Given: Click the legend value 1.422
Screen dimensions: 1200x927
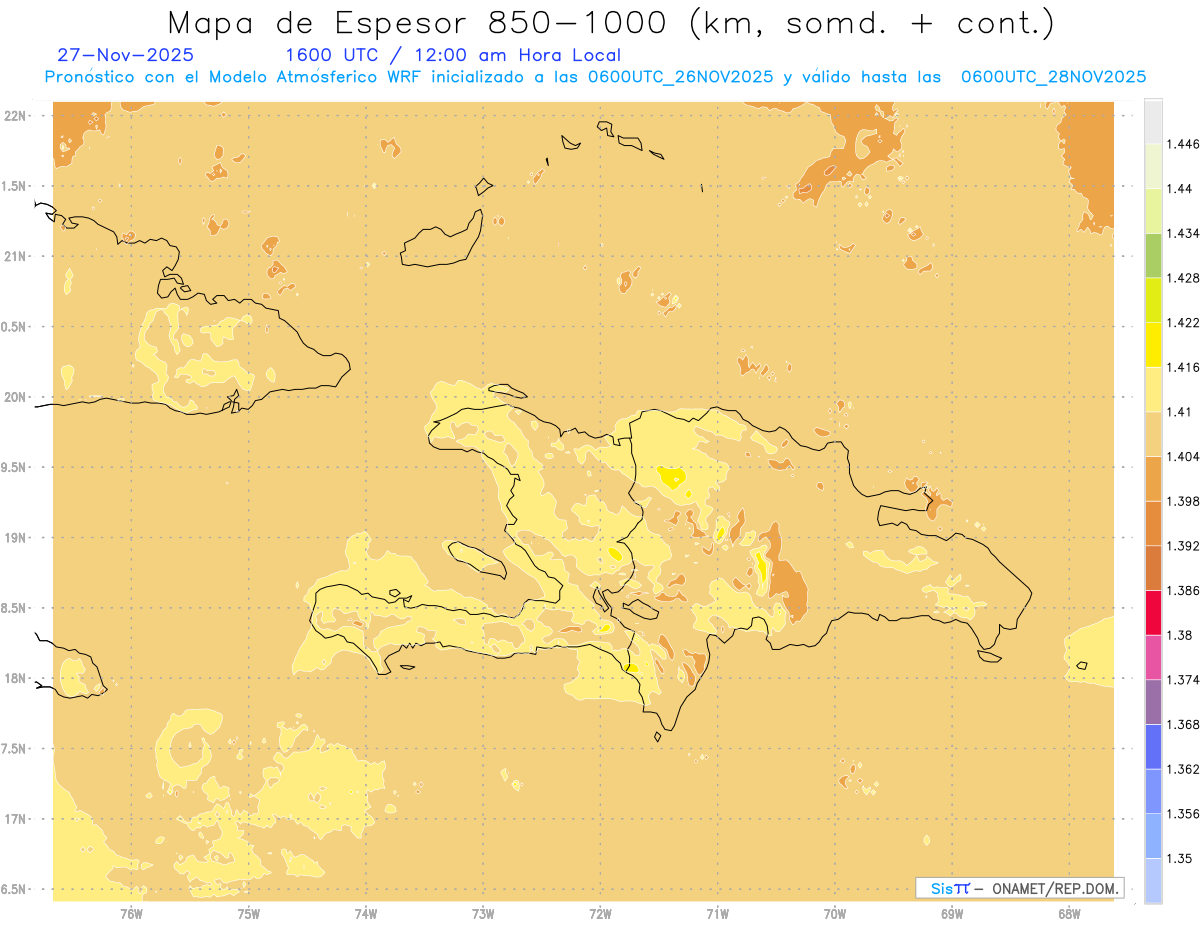Looking at the screenshot, I should click(x=1183, y=322).
